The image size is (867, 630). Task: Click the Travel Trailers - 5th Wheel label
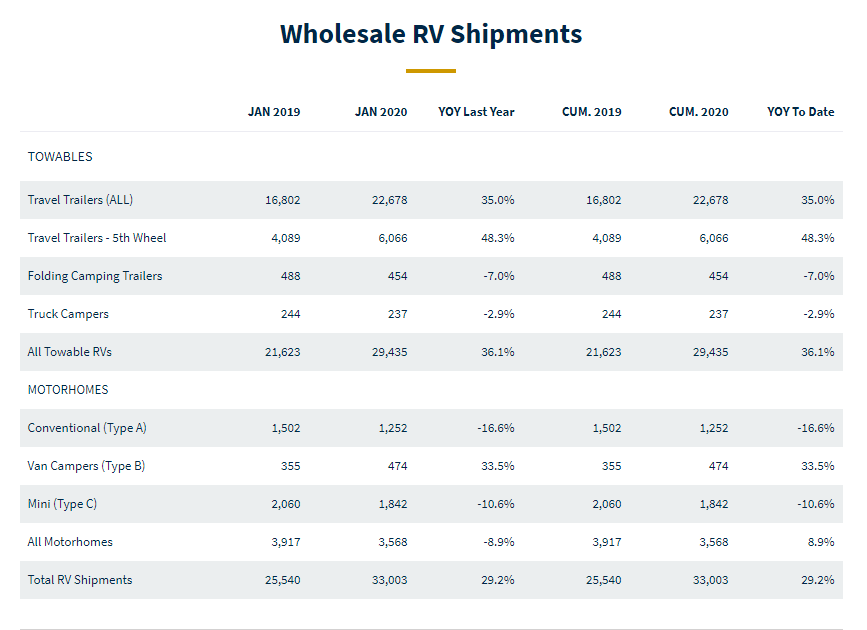pyautogui.click(x=97, y=238)
